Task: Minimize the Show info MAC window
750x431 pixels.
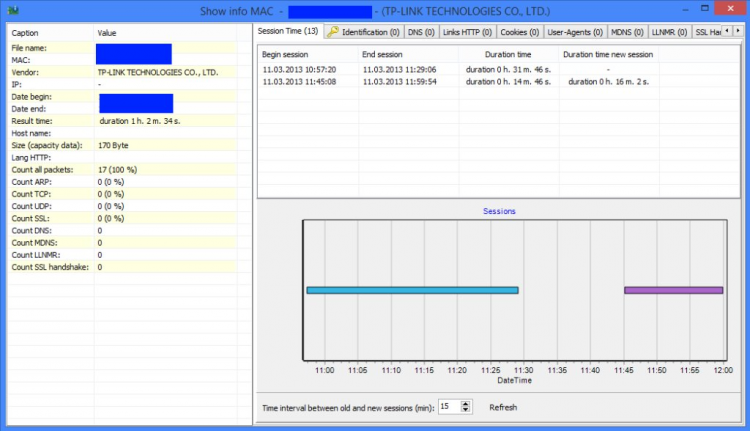Action: pyautogui.click(x=685, y=10)
